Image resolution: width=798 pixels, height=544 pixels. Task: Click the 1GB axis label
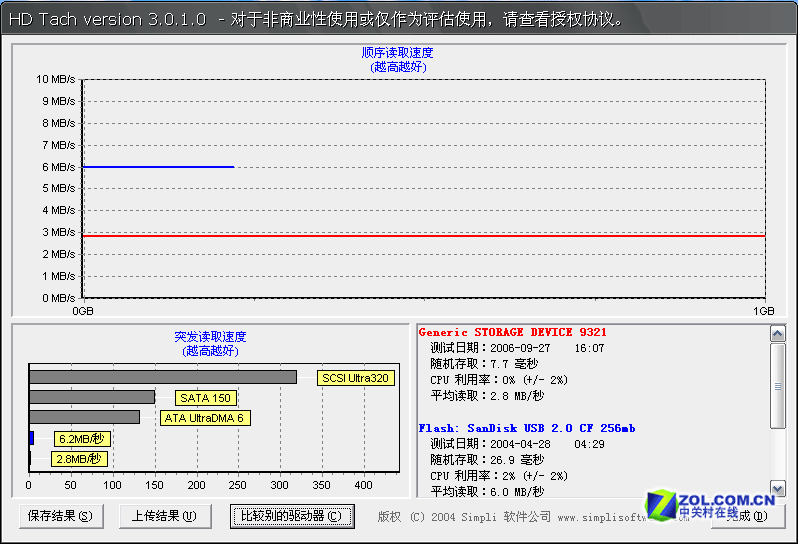tap(764, 311)
